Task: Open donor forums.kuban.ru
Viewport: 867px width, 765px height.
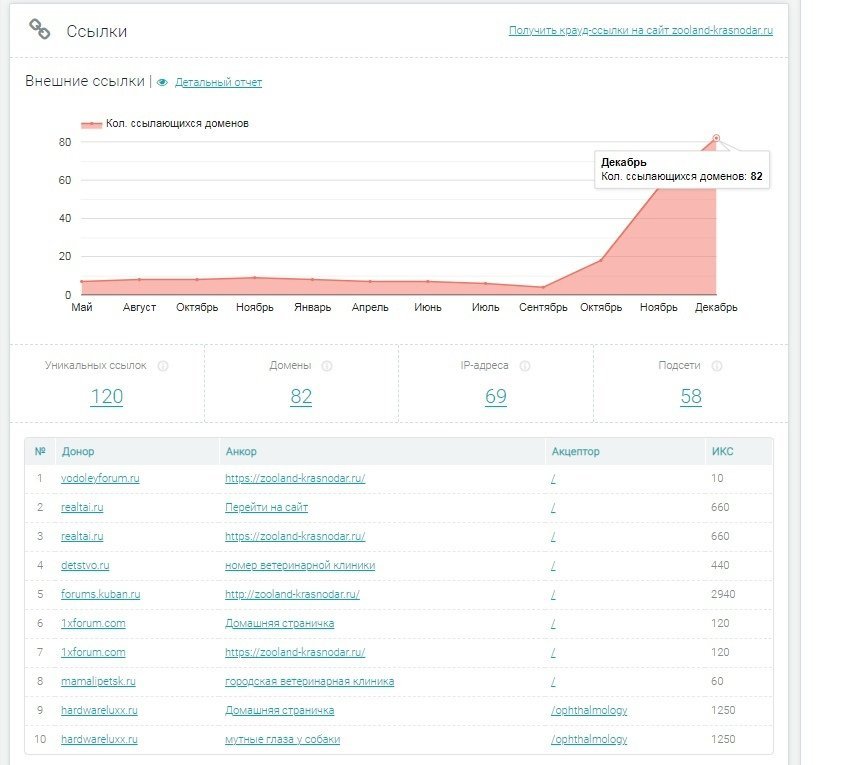Action: 101,594
